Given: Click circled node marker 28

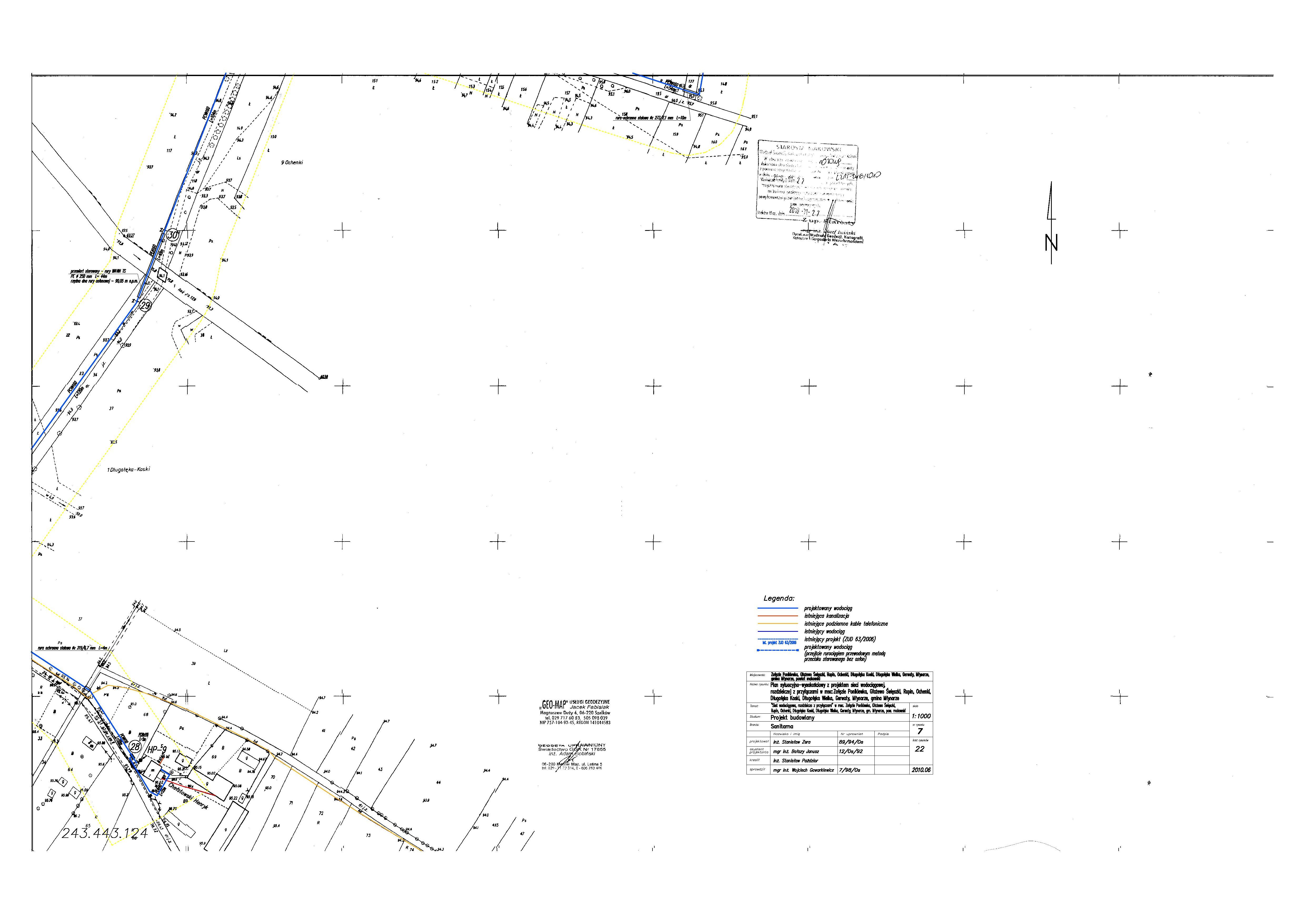Looking at the screenshot, I should [x=135, y=747].
